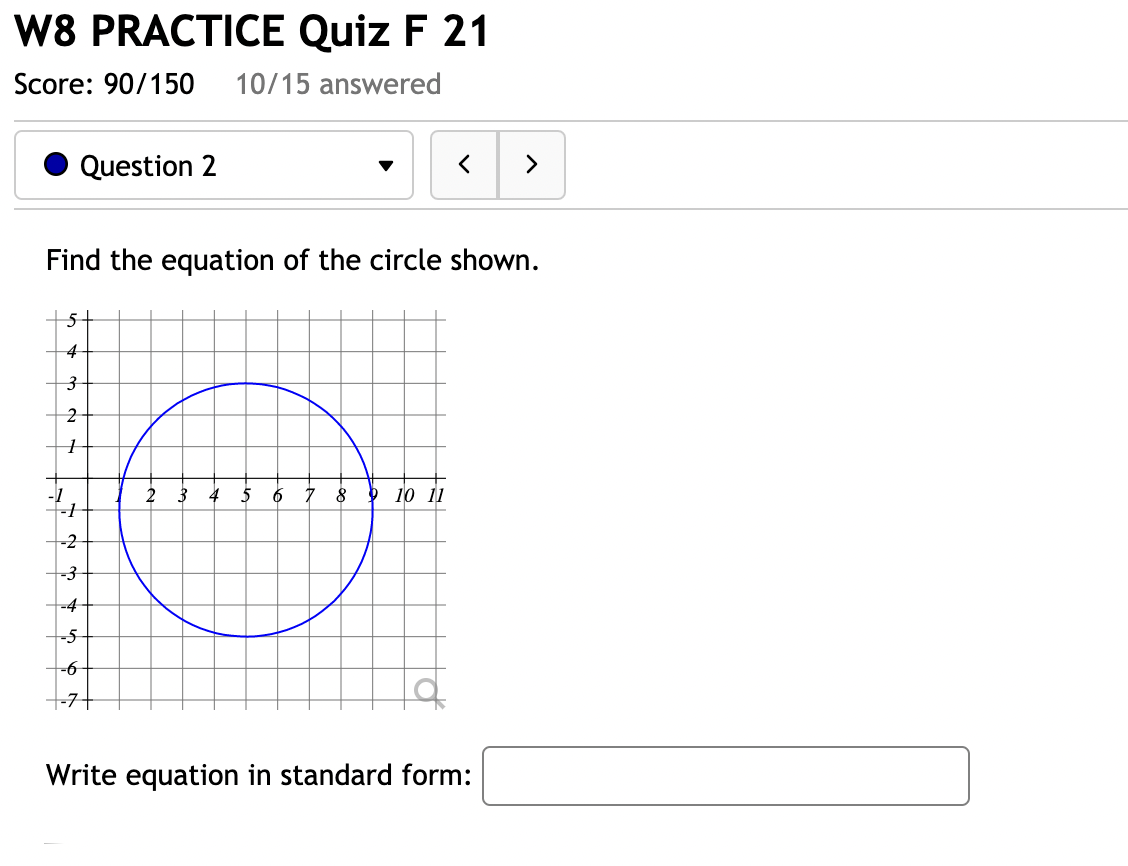This screenshot has height=866, width=1128.
Task: Select the circle graph image
Action: coord(246,510)
